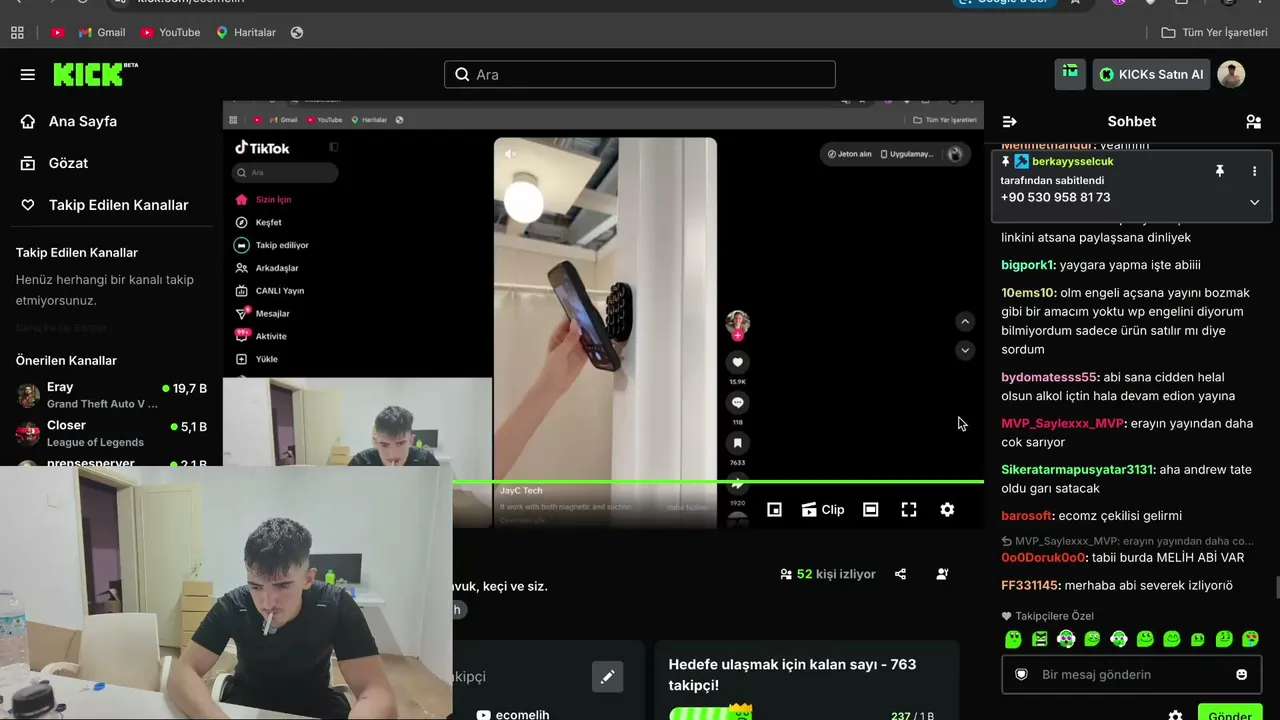Click username Sikeratarmapusyatar3131 in chat

(x=1078, y=469)
